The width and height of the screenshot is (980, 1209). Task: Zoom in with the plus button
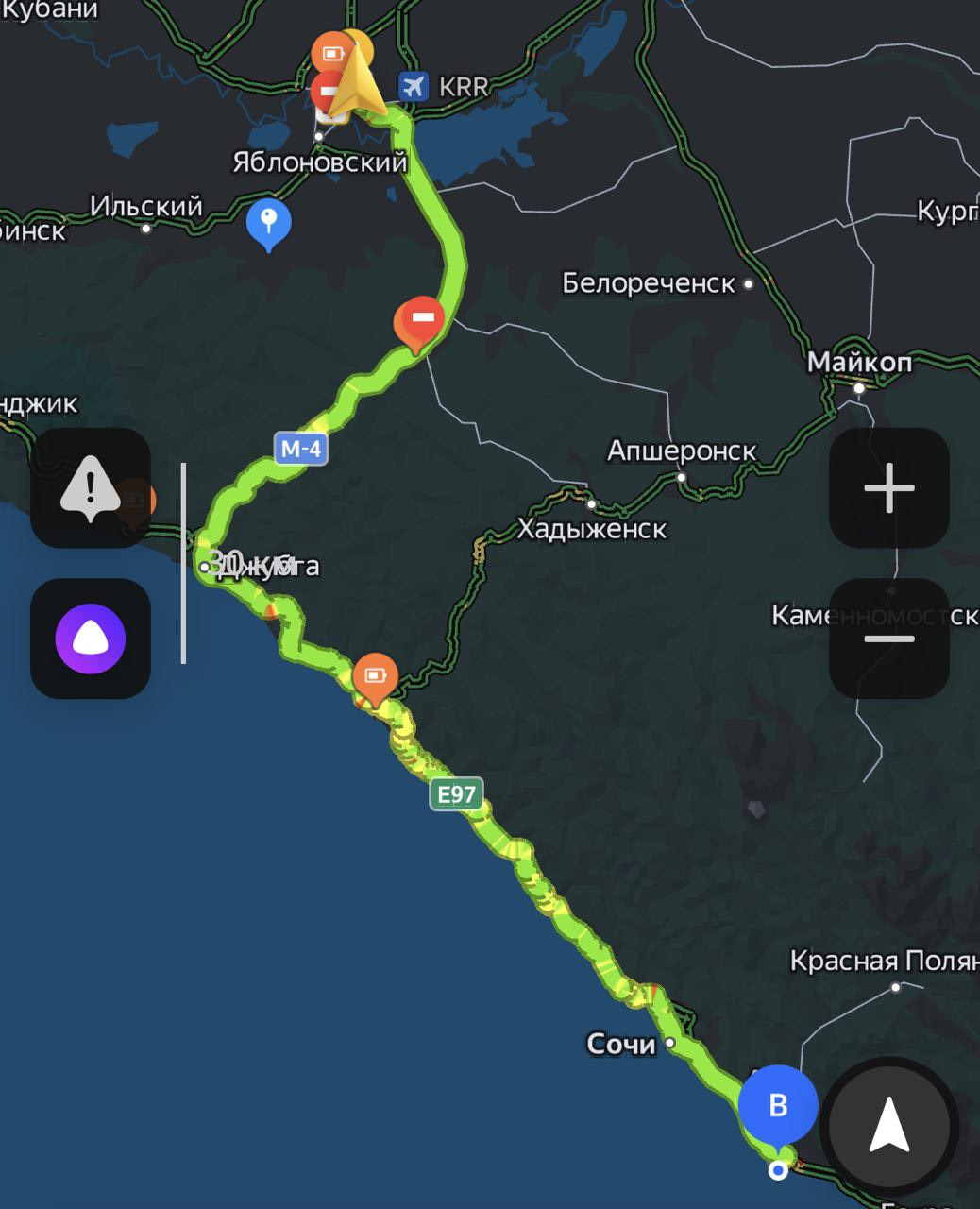pos(889,487)
